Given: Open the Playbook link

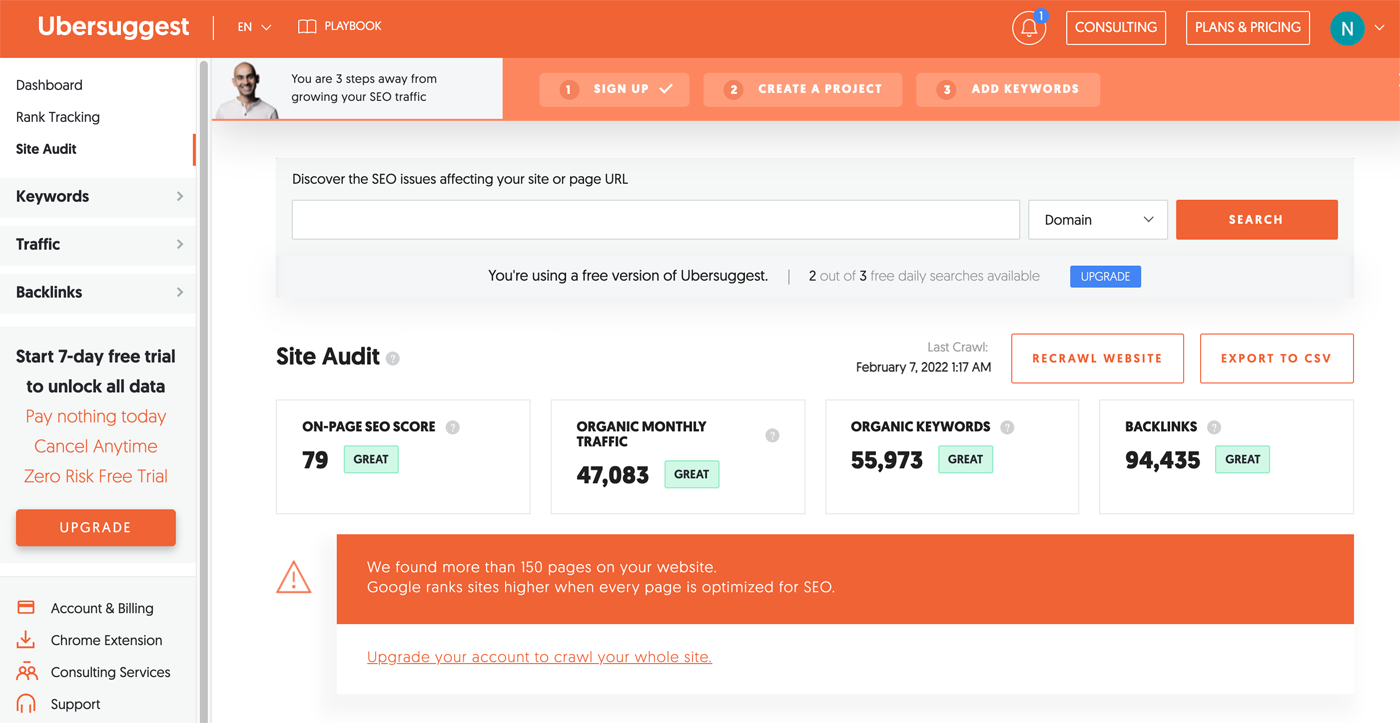Looking at the screenshot, I should pyautogui.click(x=352, y=26).
